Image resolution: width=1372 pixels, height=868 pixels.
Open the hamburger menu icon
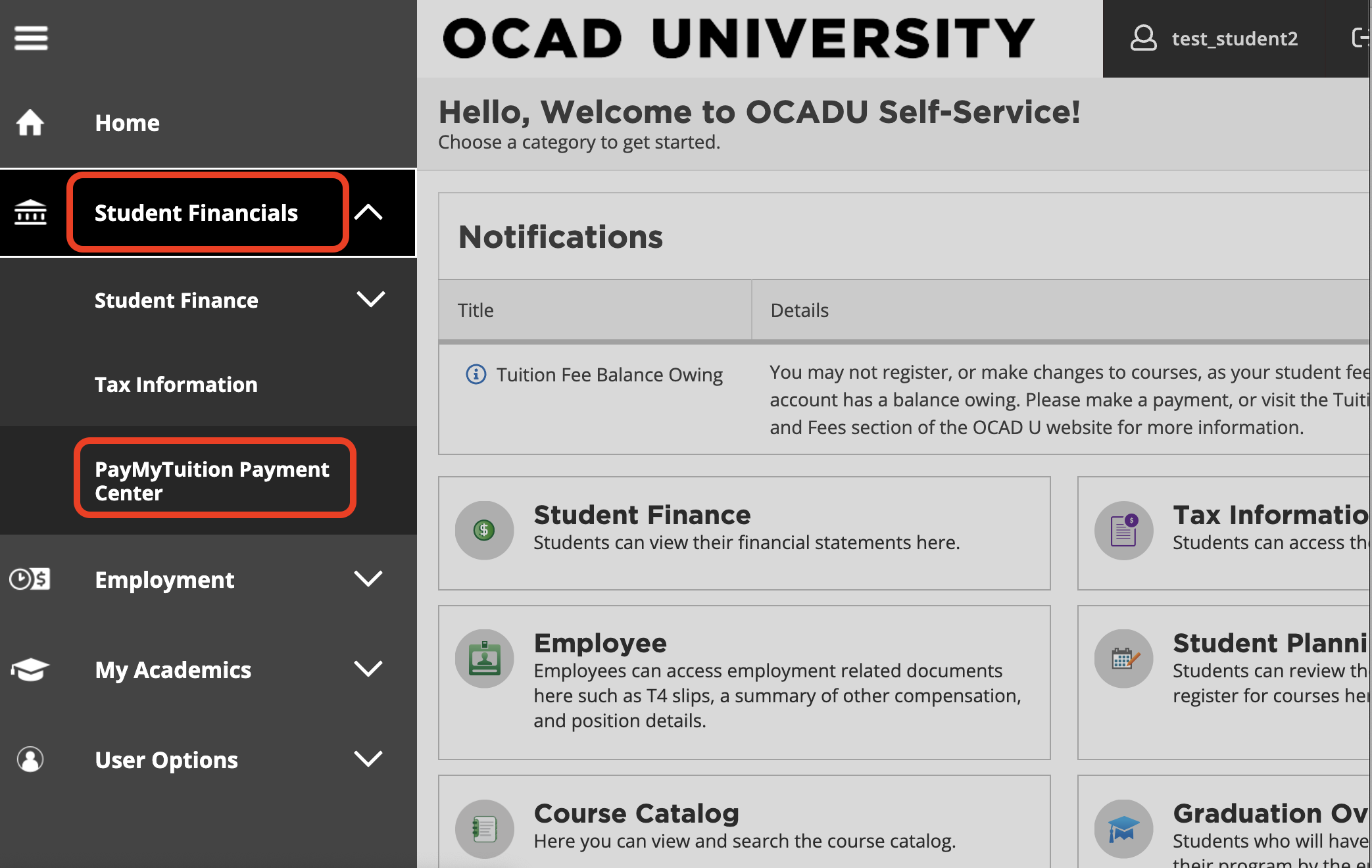coord(31,37)
